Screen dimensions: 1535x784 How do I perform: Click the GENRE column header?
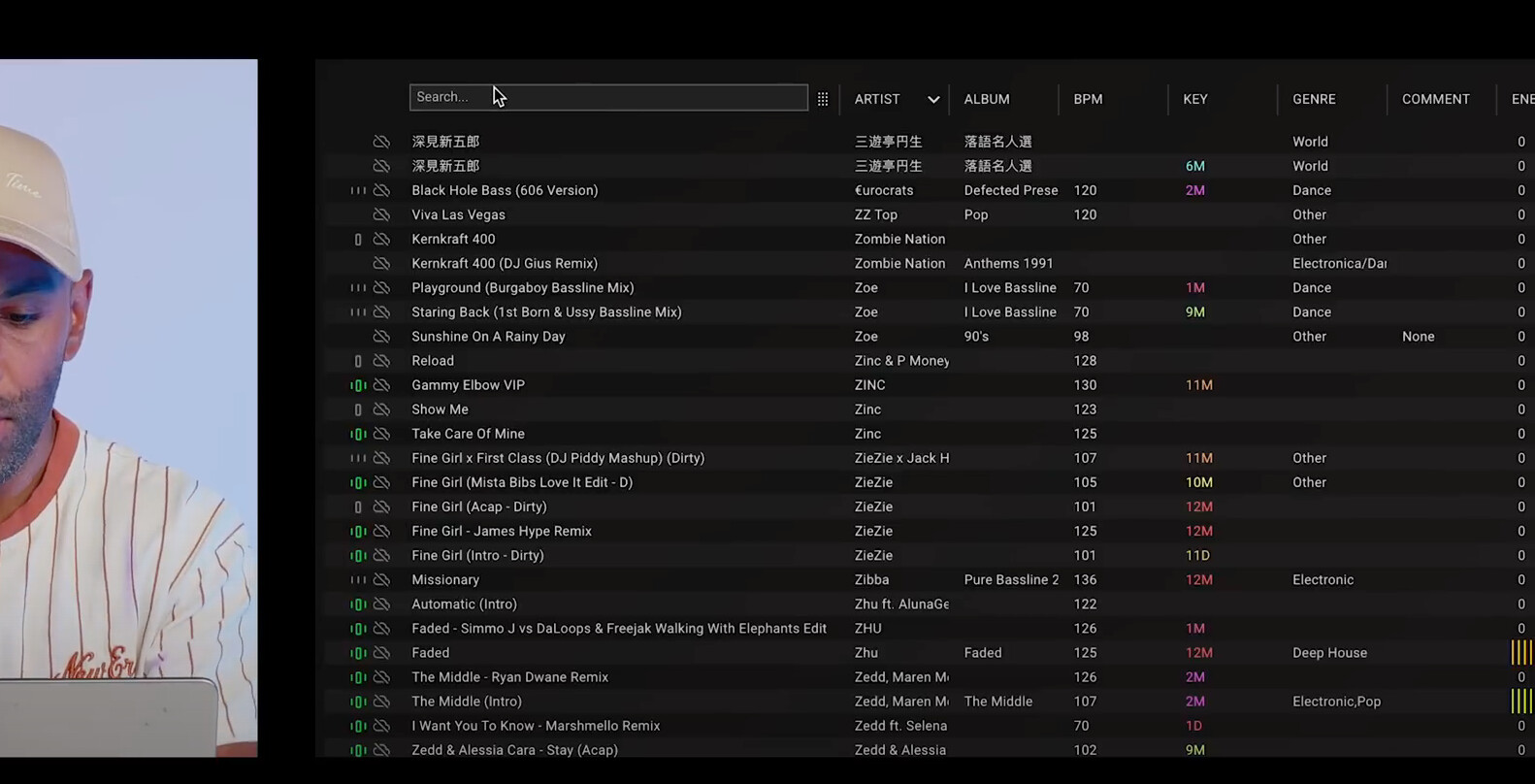pyautogui.click(x=1314, y=99)
